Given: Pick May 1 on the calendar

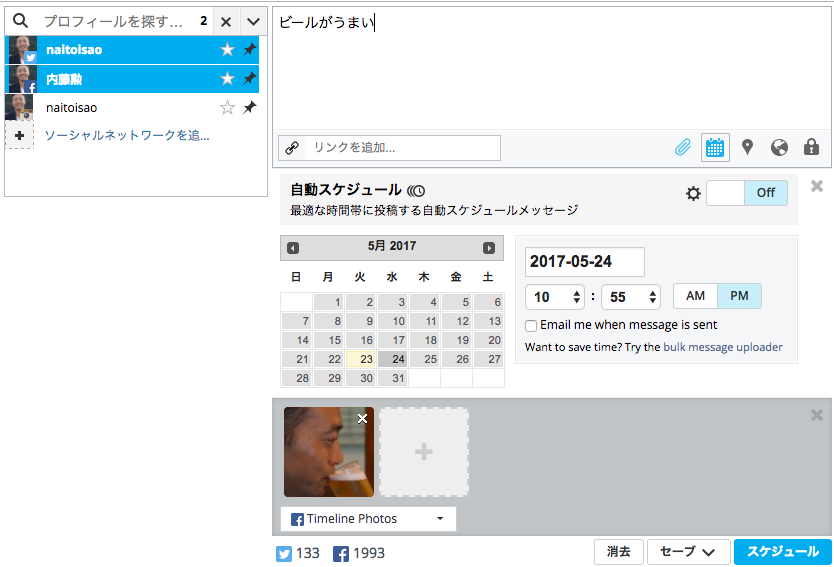Looking at the screenshot, I should click(x=329, y=302).
